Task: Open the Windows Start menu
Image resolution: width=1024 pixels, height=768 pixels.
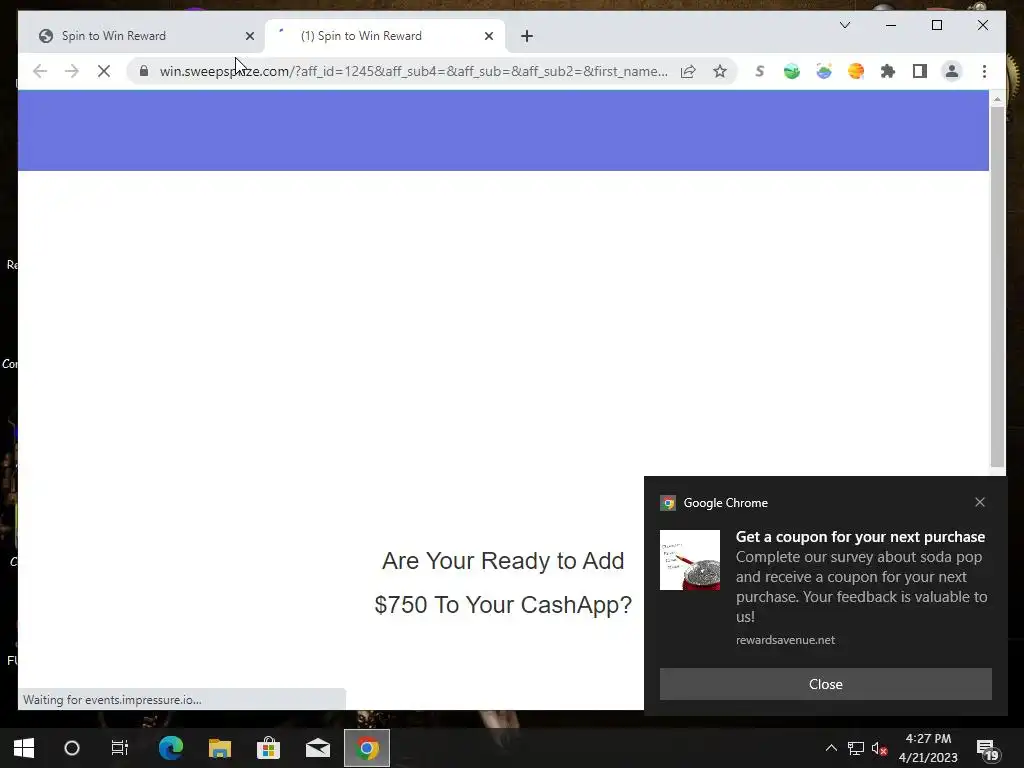Action: (24, 748)
